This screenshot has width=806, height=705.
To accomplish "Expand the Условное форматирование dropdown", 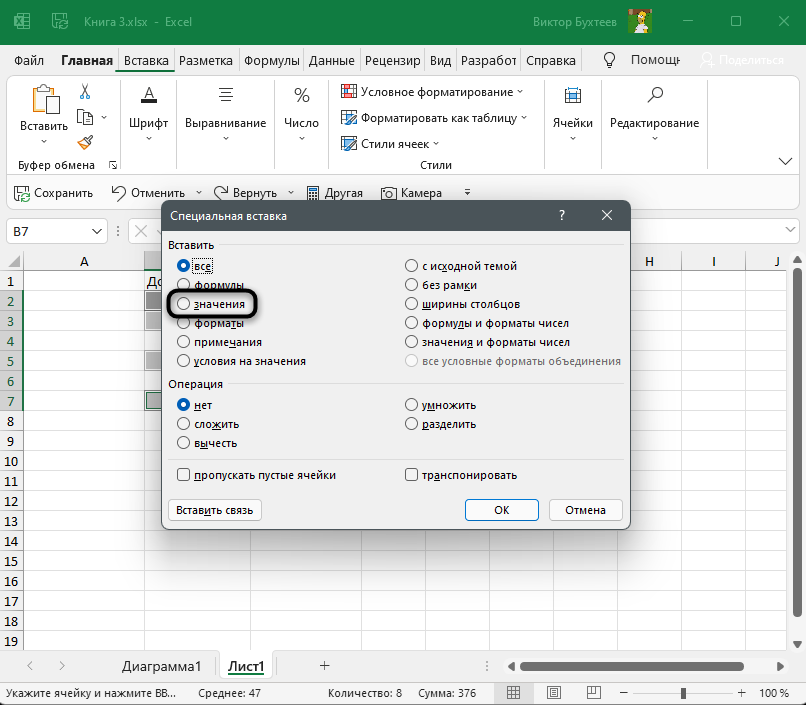I will 521,92.
